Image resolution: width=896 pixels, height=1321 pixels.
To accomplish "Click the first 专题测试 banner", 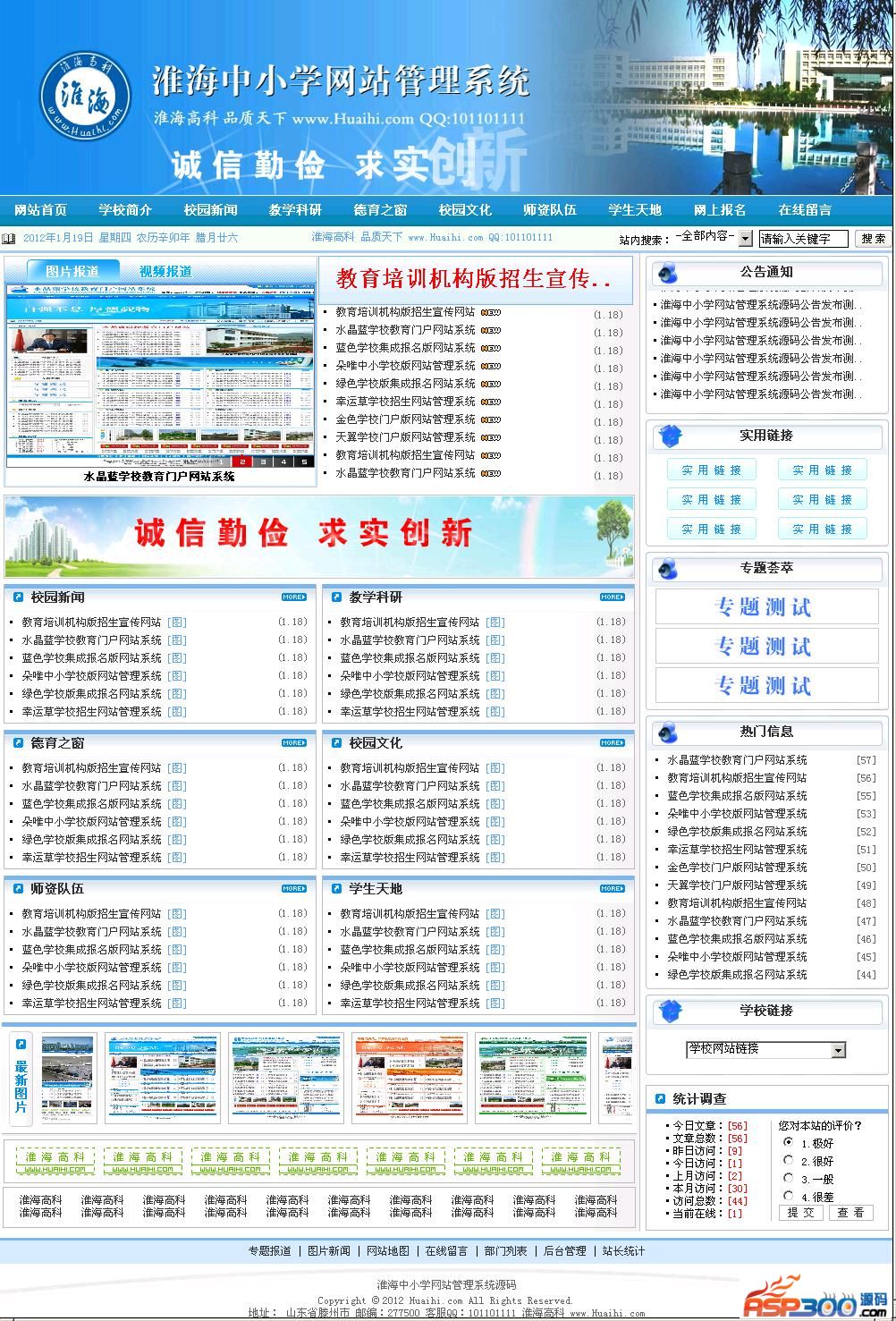I will [766, 607].
